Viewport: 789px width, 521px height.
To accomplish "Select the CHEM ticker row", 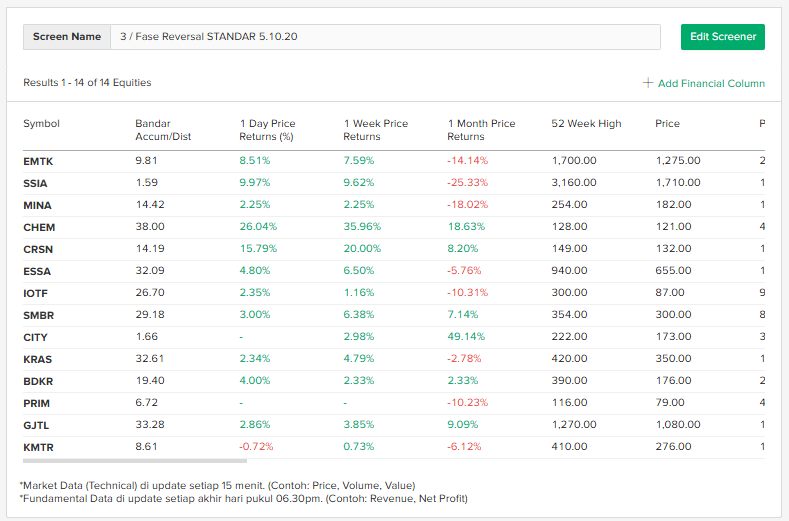I will [x=38, y=227].
